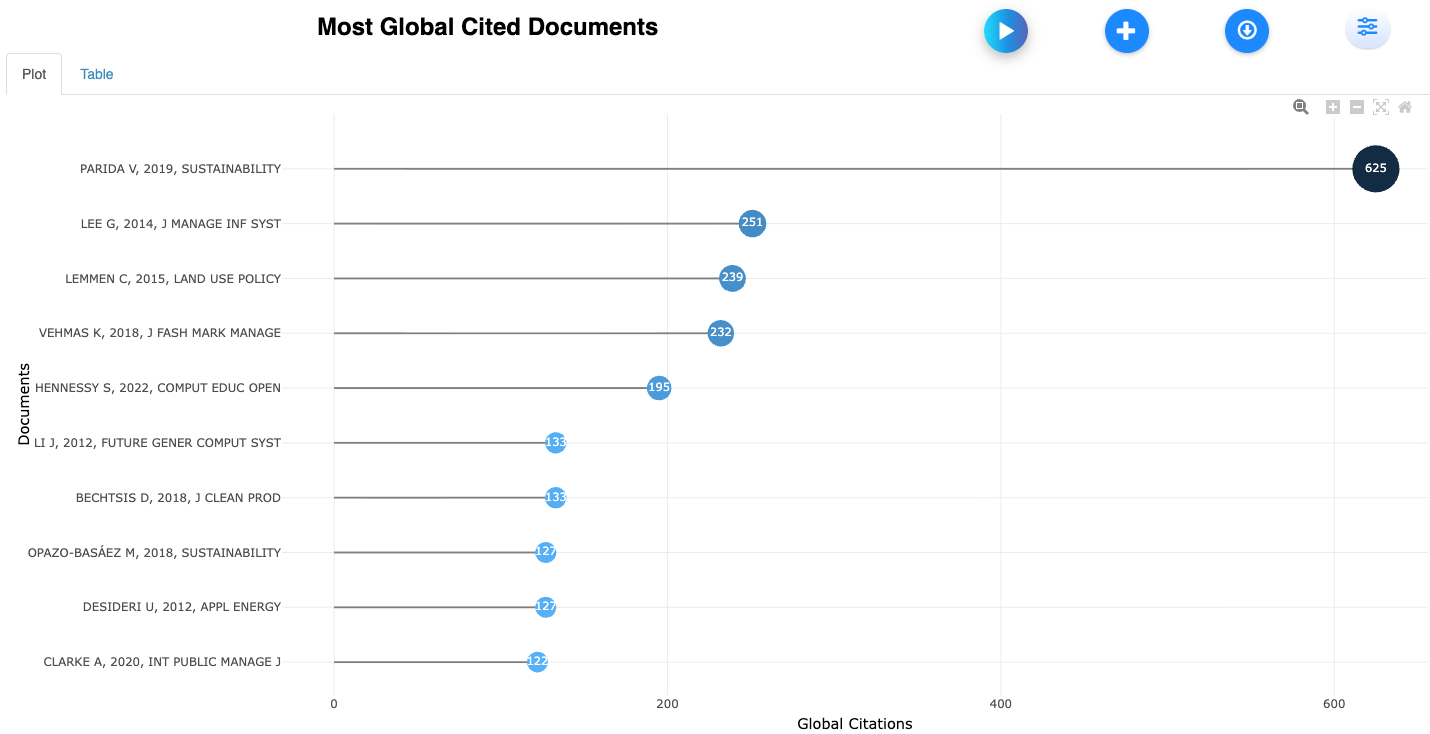Click the 232 citations marker

720,332
